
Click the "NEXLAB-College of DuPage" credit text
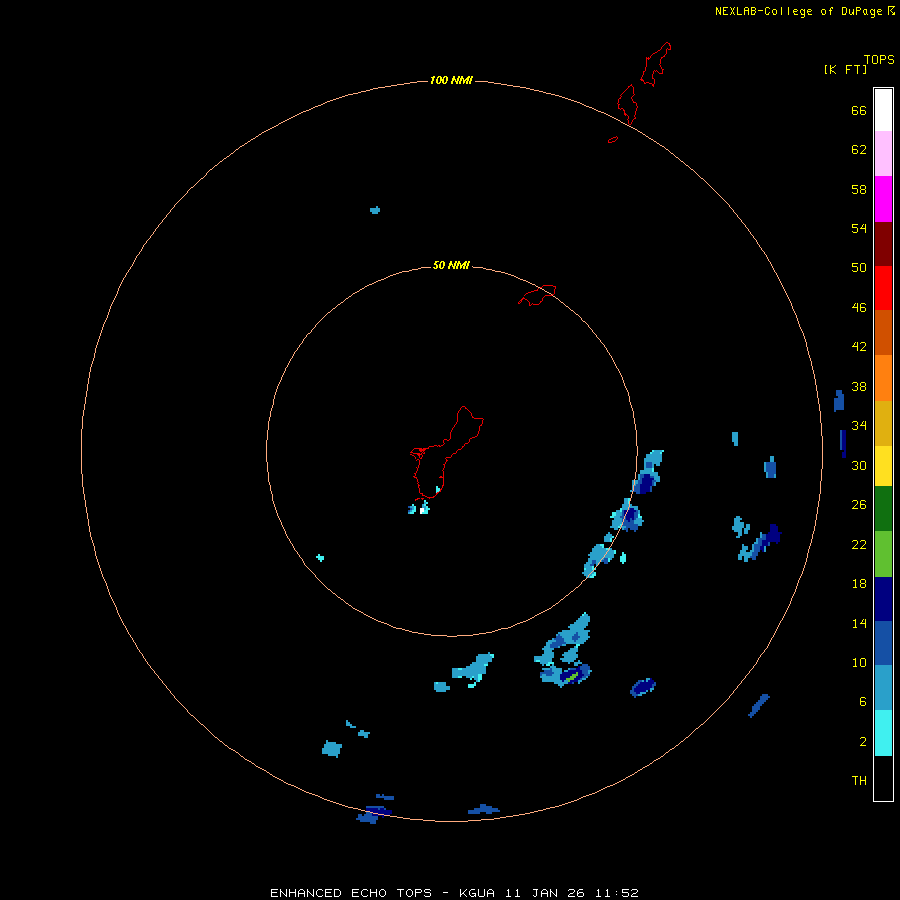click(x=798, y=11)
